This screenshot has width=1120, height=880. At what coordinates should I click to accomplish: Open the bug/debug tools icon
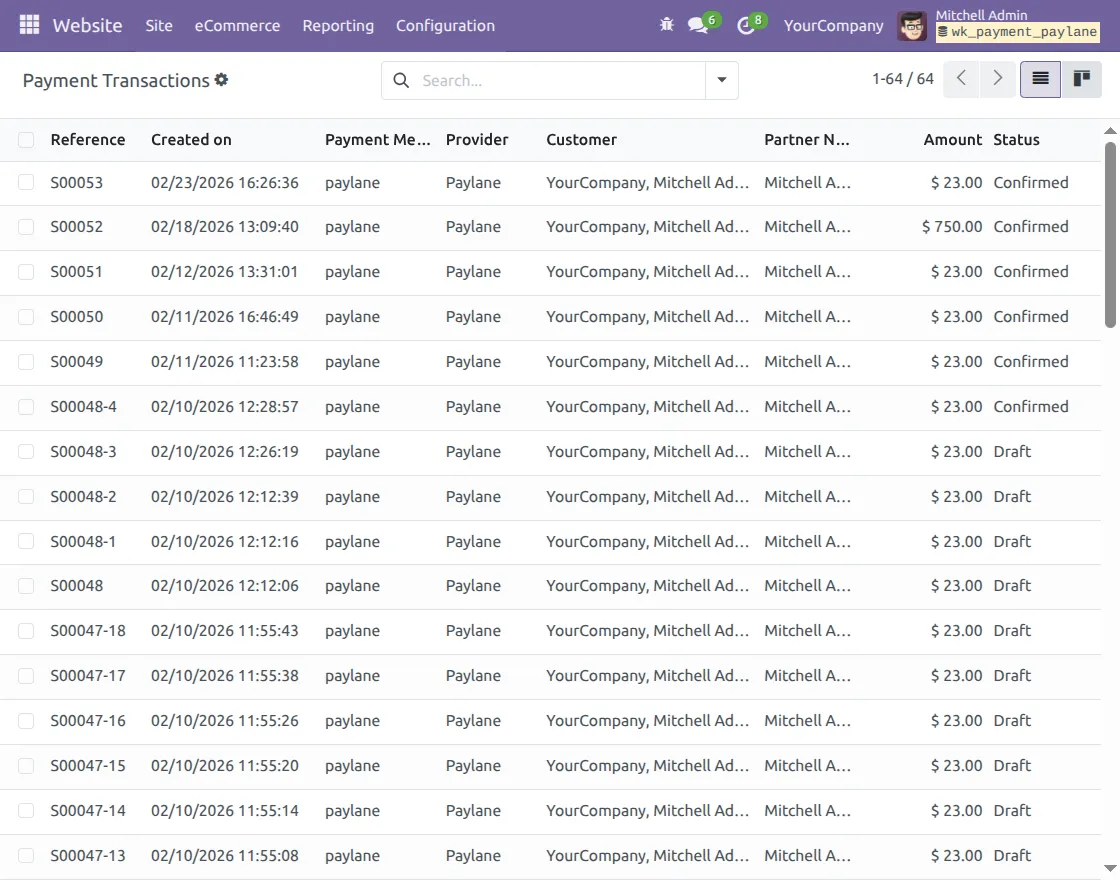point(666,24)
